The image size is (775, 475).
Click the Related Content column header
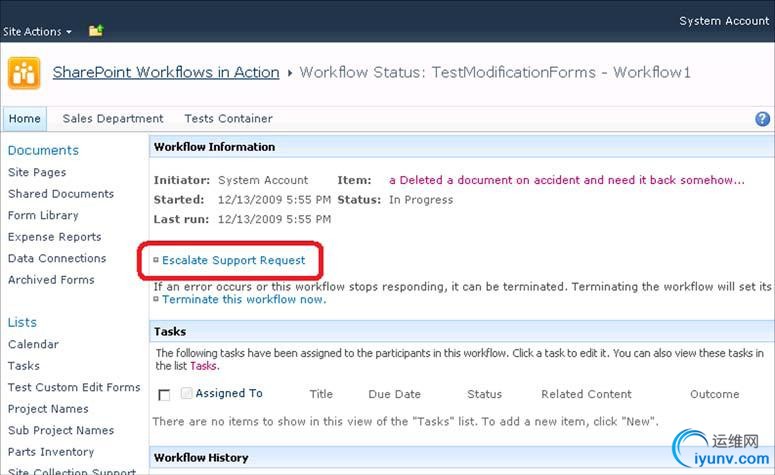(586, 394)
